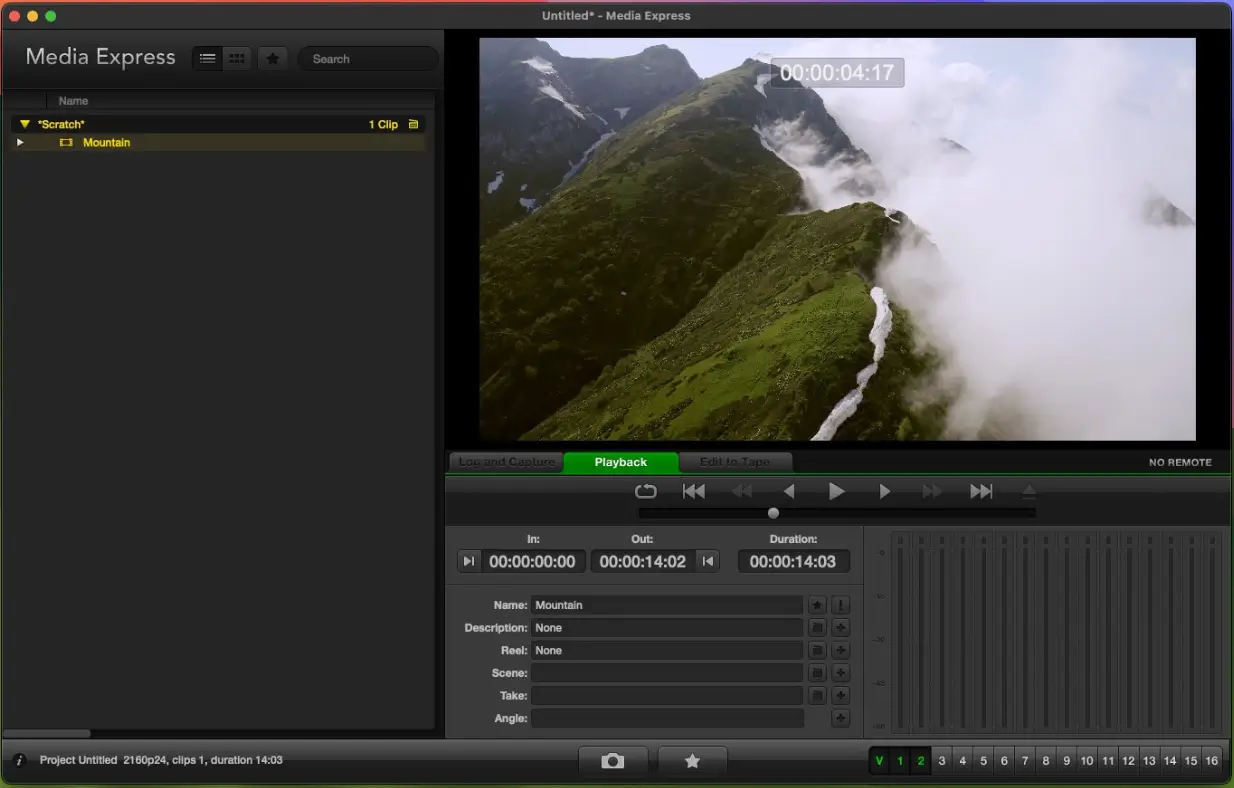
Task: Enable audio channel 16
Action: [1212, 761]
